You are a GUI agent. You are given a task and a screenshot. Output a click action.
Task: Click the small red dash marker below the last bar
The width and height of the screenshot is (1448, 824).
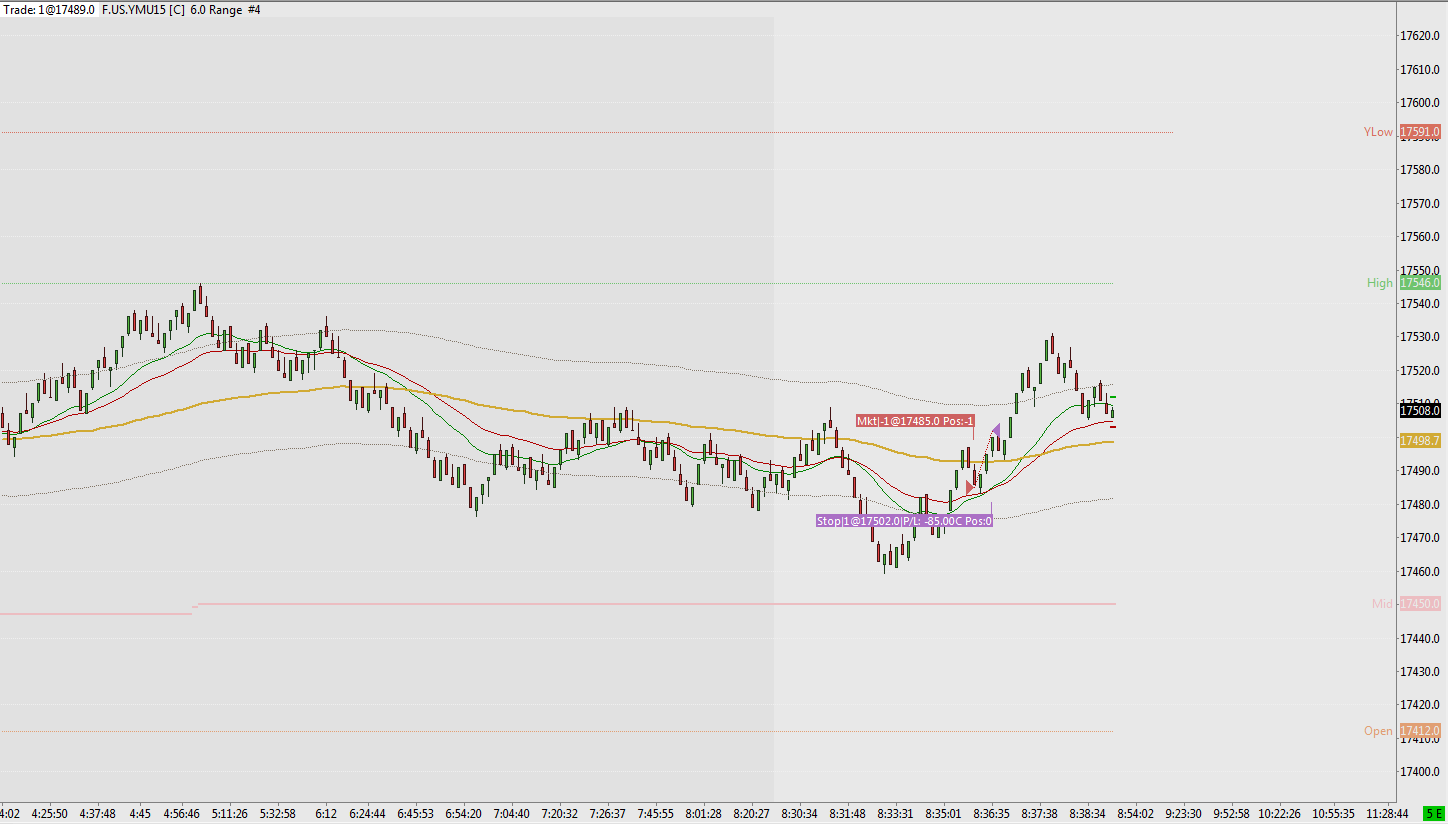(1113, 427)
